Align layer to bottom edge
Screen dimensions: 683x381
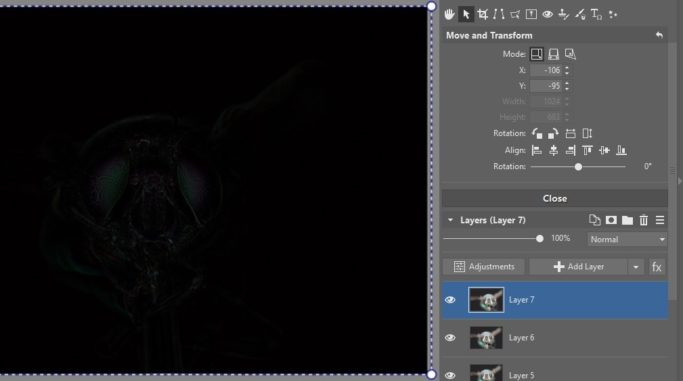click(621, 151)
